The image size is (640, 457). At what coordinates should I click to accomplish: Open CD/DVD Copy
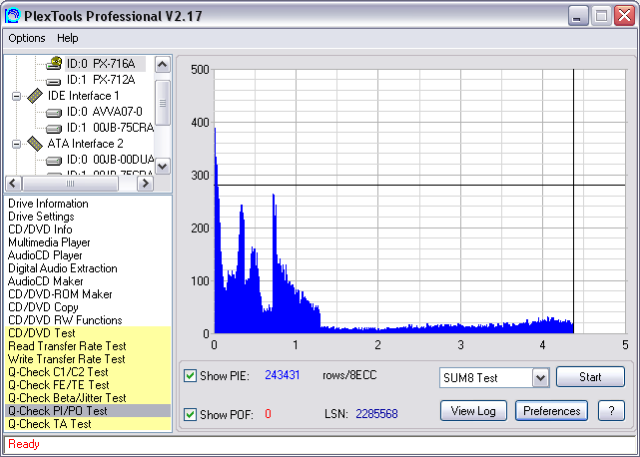click(43, 307)
